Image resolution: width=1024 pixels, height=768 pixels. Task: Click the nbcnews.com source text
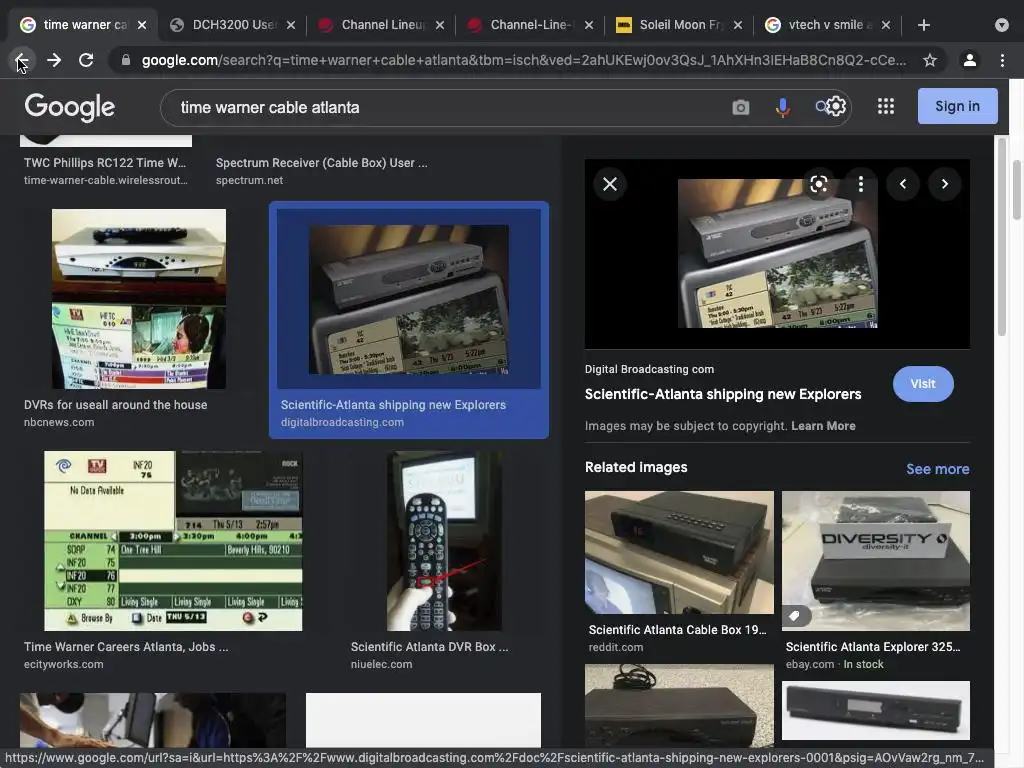pyautogui.click(x=59, y=423)
